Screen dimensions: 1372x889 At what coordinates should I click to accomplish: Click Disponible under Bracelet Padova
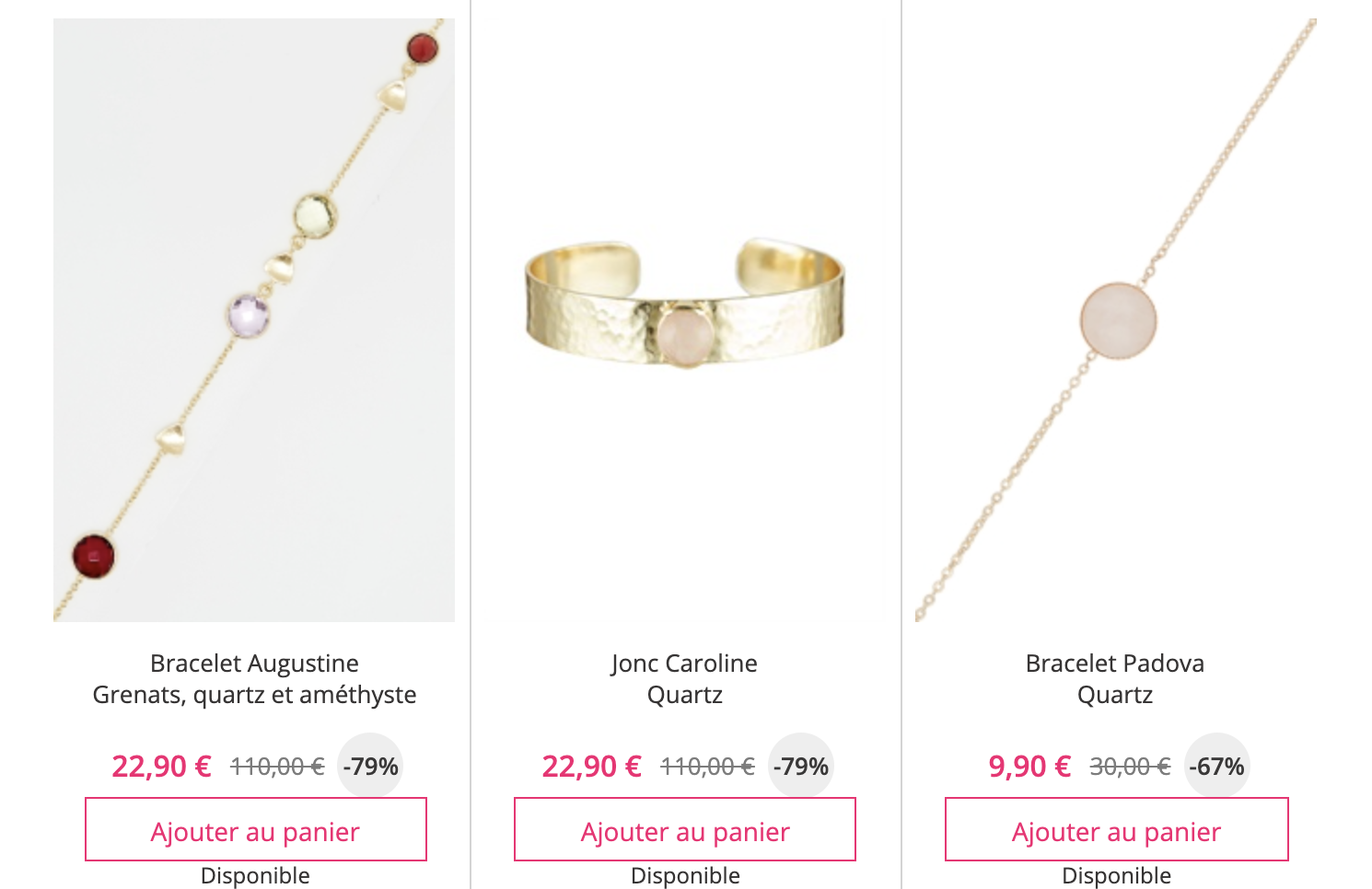1117,875
